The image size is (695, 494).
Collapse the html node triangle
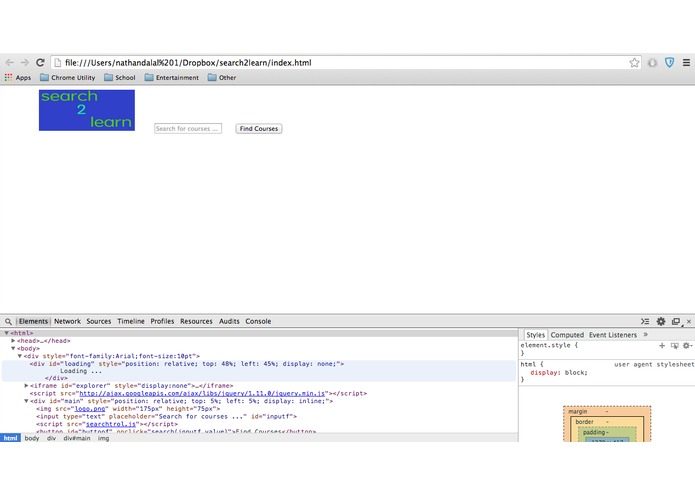pyautogui.click(x=6, y=333)
